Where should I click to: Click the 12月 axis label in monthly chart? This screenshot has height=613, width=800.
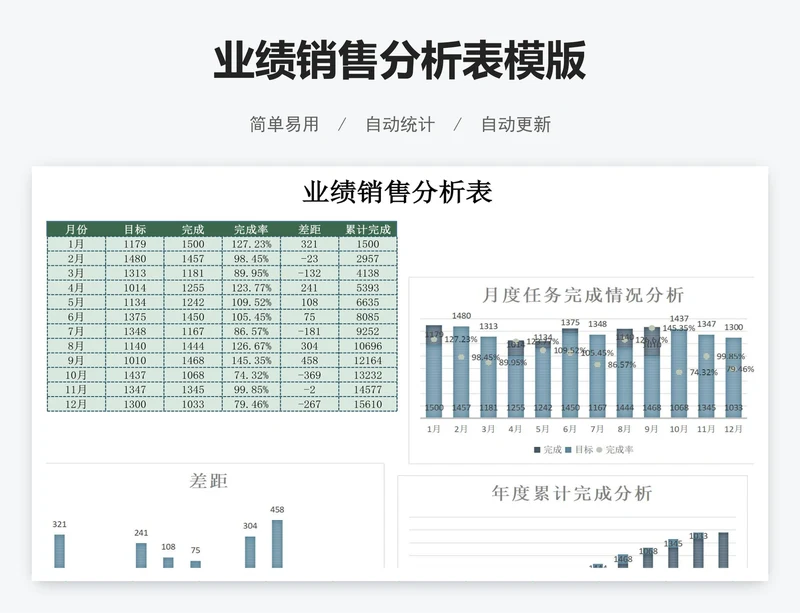point(733,429)
